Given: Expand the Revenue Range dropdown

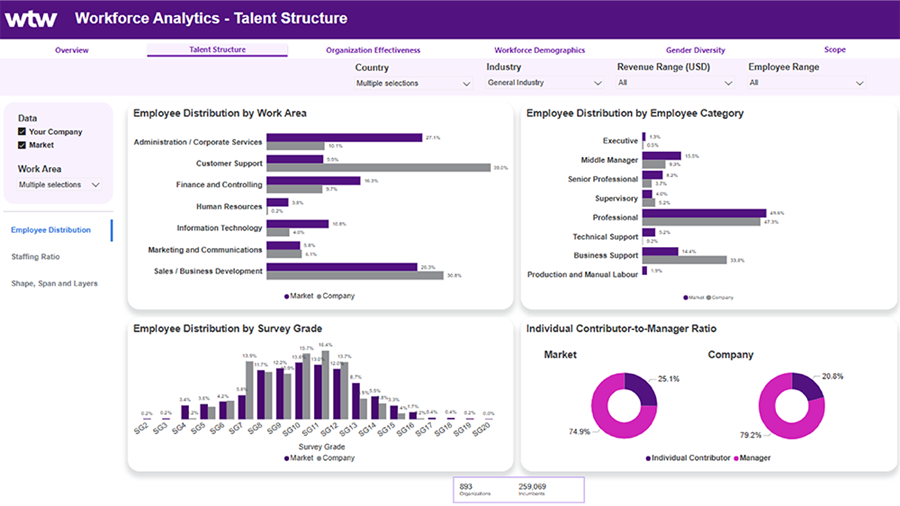Looking at the screenshot, I should click(x=675, y=83).
